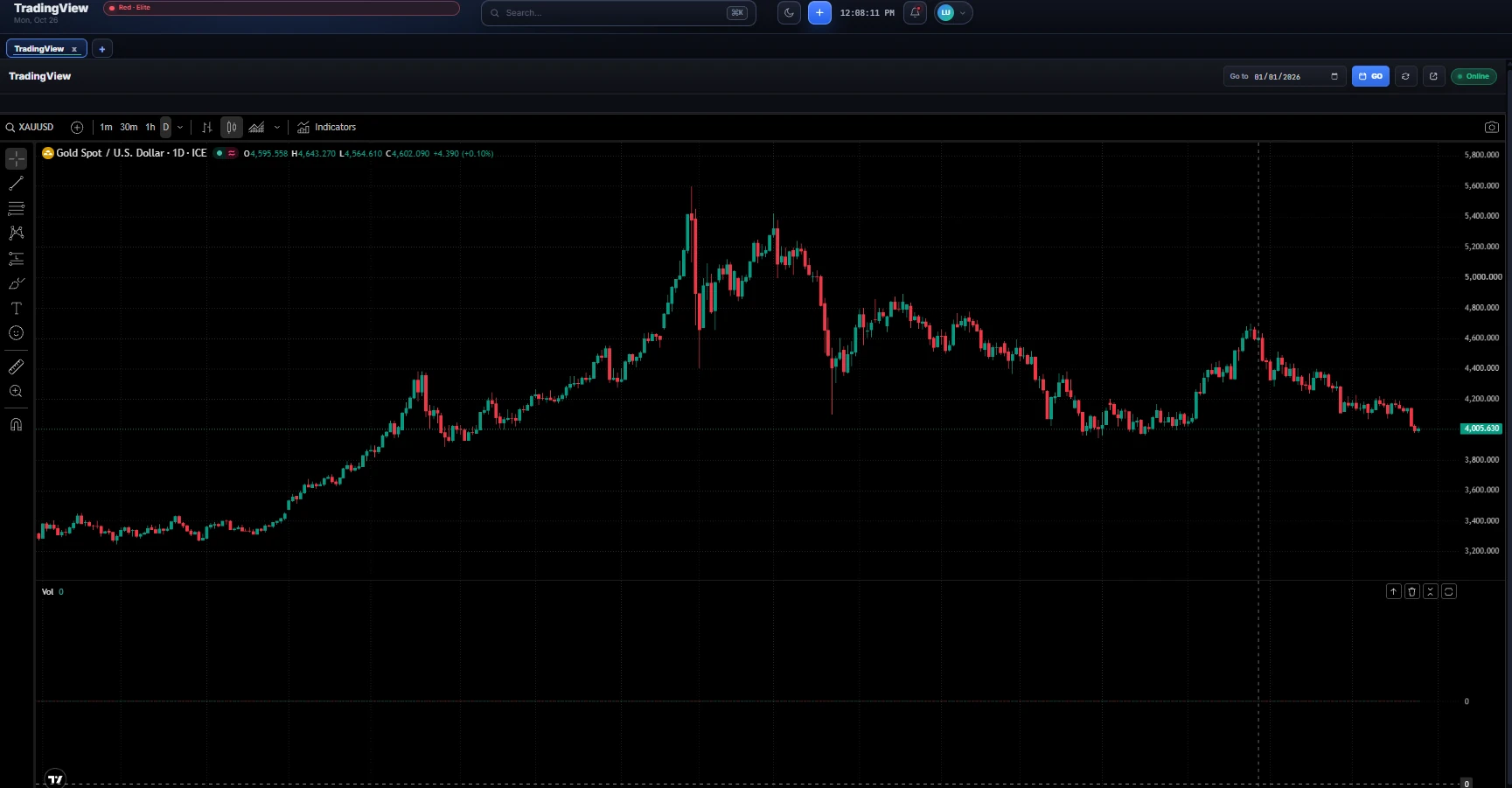Expand the chart style dropdown
This screenshot has width=1512, height=788.
click(x=277, y=128)
